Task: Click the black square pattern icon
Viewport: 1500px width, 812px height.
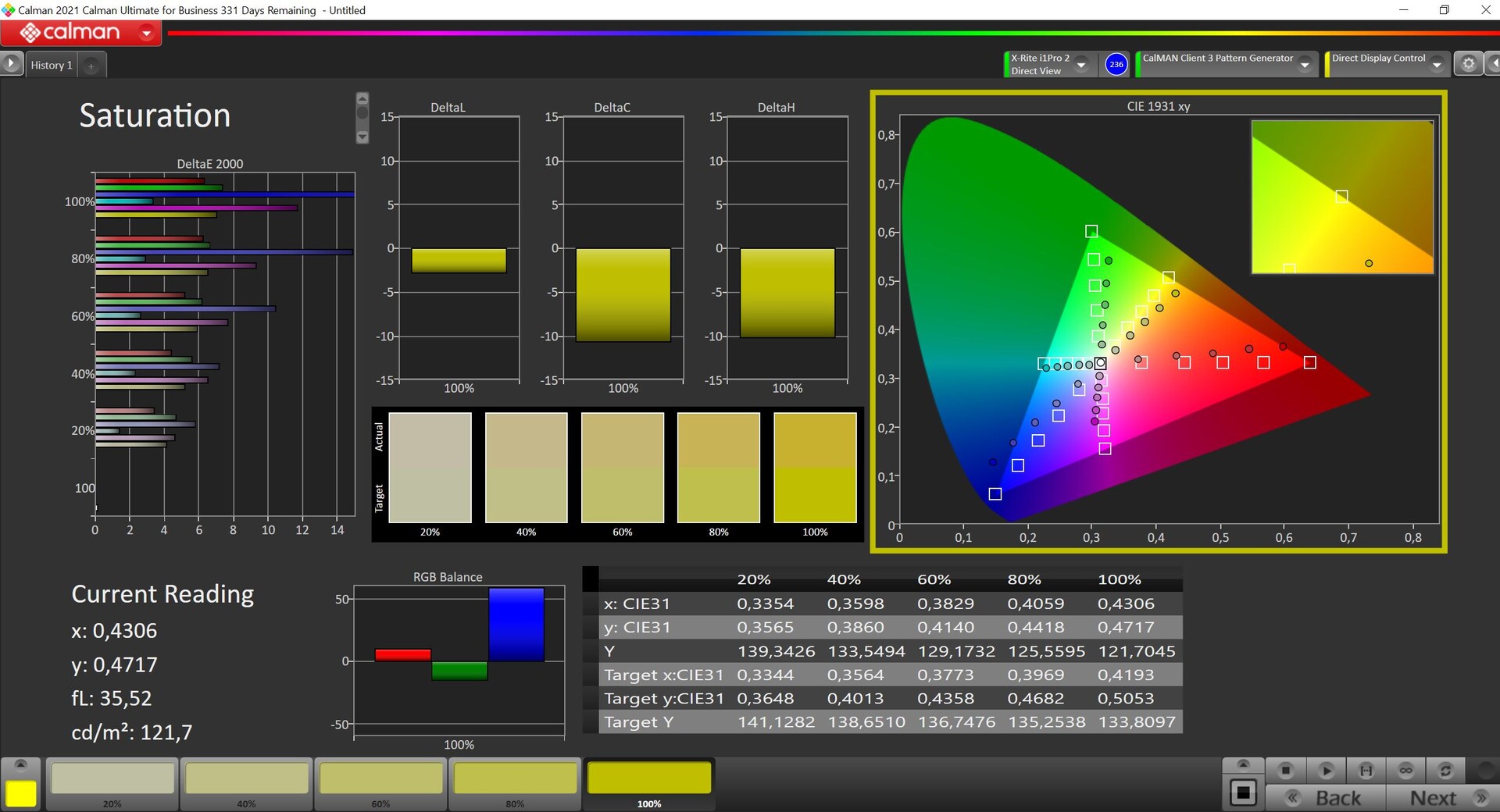Action: pyautogui.click(x=1242, y=793)
